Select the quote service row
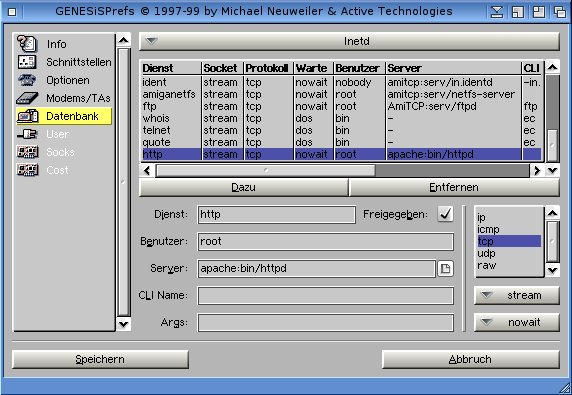Screen dimensions: 572x395 [341, 142]
